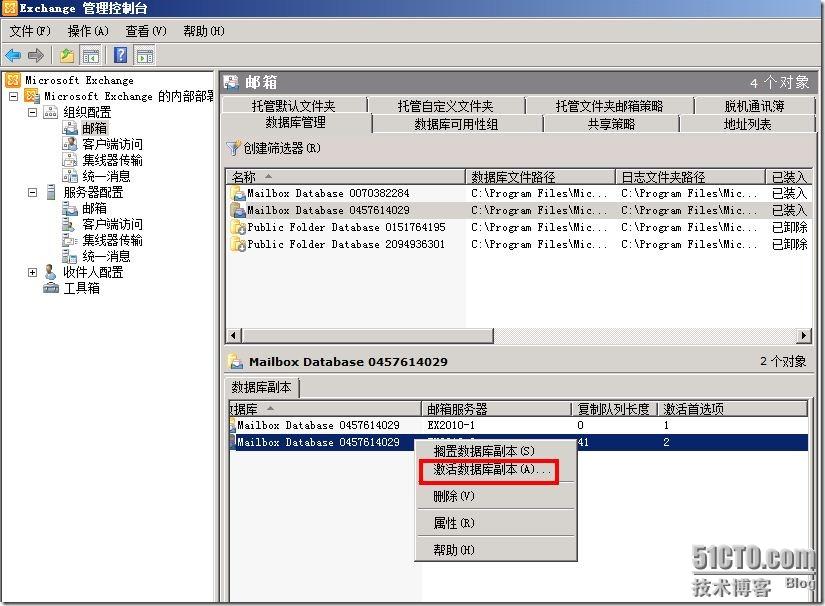This screenshot has height=606, width=825.
Task: Sort by 激活首选项 column header
Action: tap(732, 409)
